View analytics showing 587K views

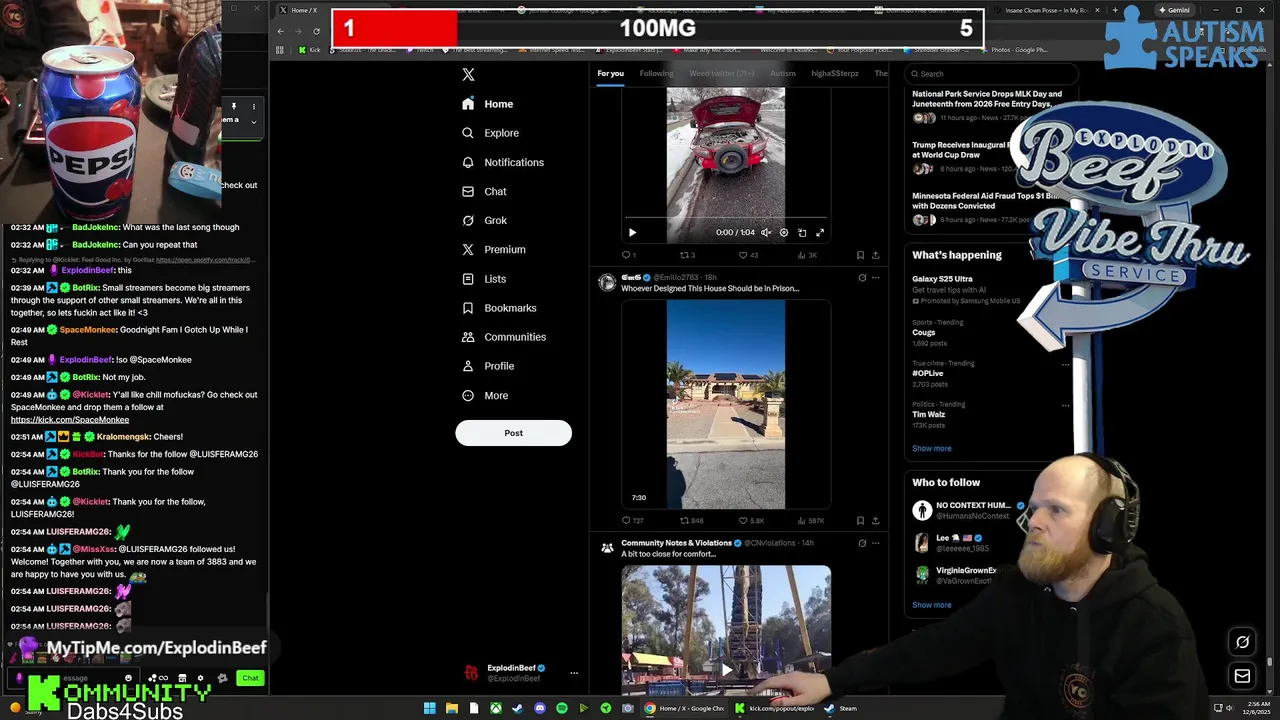click(x=811, y=520)
